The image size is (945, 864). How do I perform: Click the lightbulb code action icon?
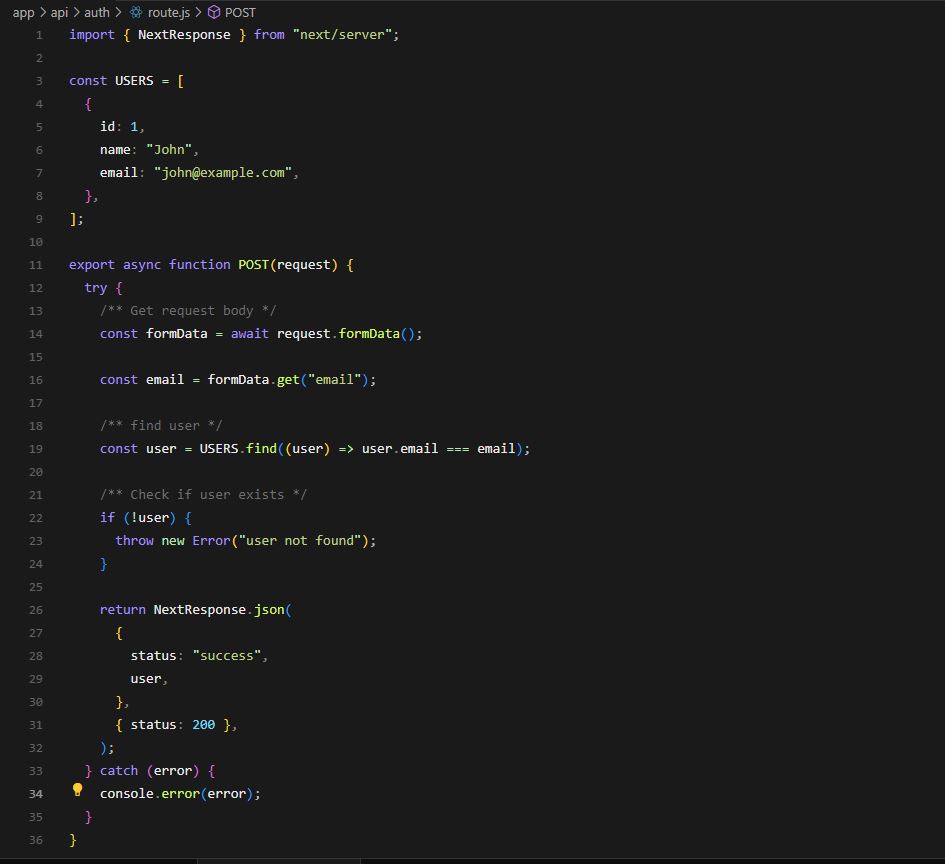(77, 790)
